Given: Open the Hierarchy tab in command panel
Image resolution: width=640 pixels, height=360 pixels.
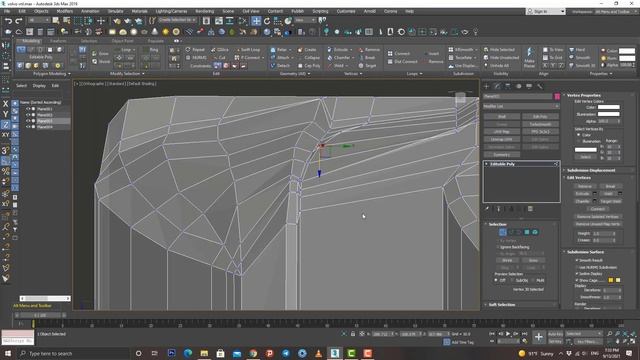Looking at the screenshot, I should coord(508,86).
